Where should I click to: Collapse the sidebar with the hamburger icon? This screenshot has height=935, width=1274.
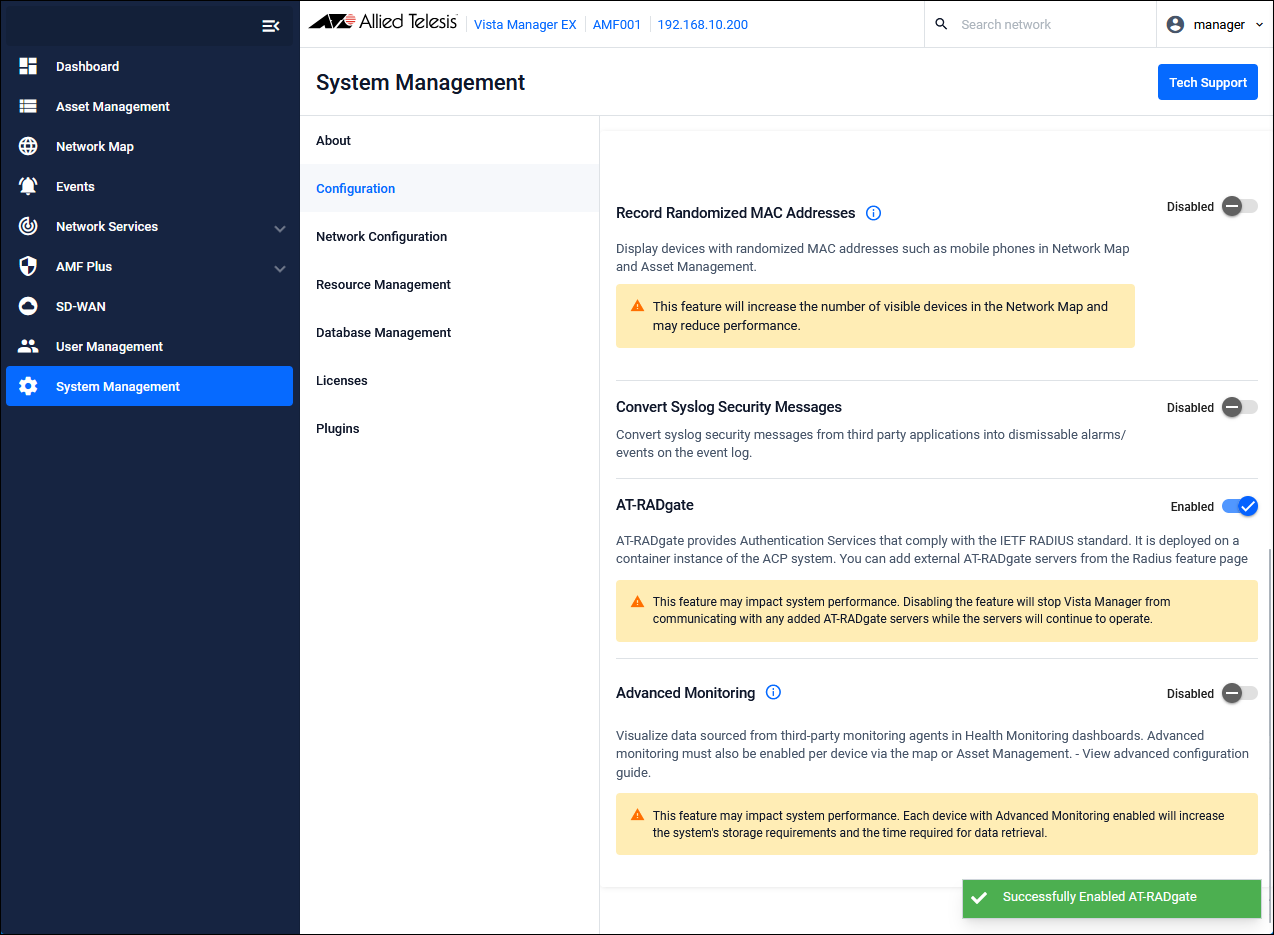click(x=270, y=26)
